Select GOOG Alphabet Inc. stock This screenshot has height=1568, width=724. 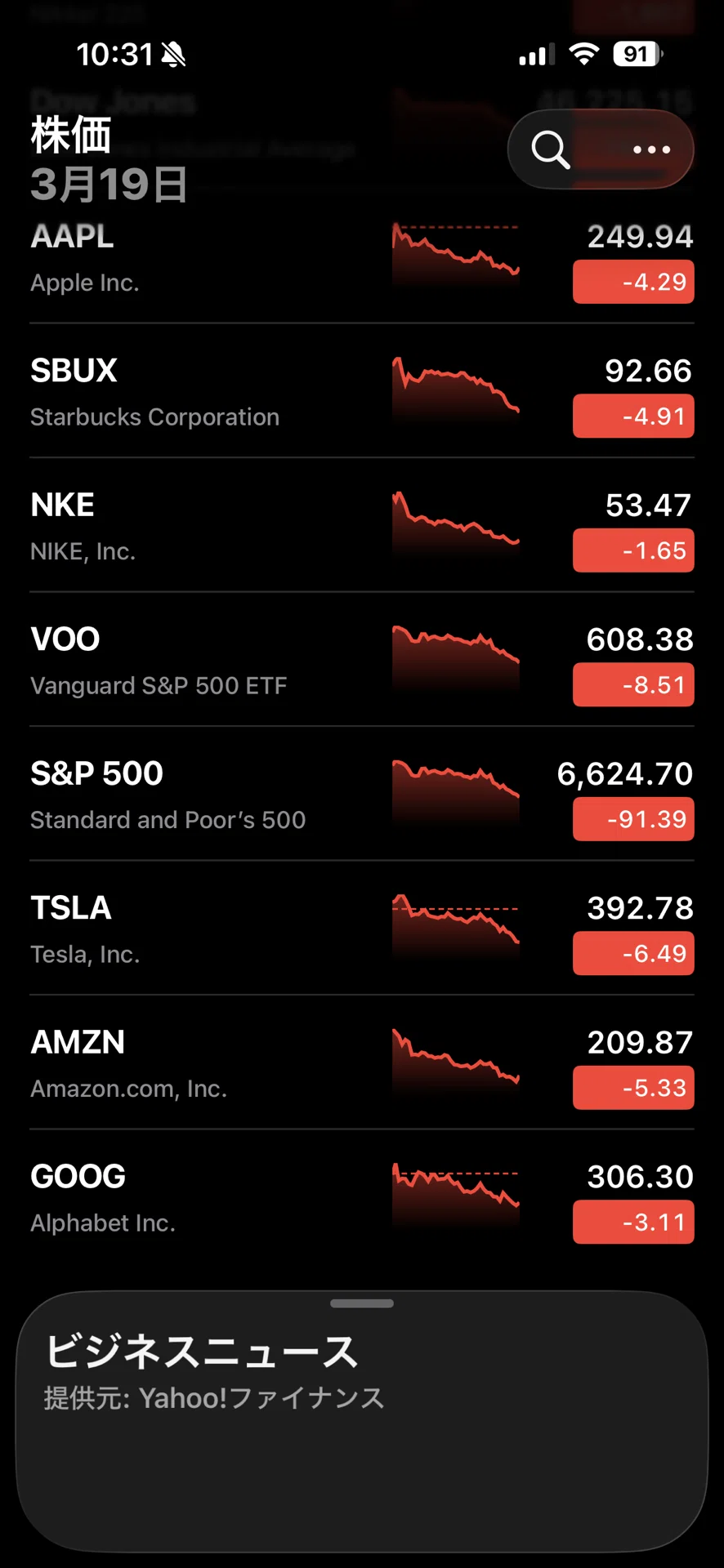point(362,1197)
